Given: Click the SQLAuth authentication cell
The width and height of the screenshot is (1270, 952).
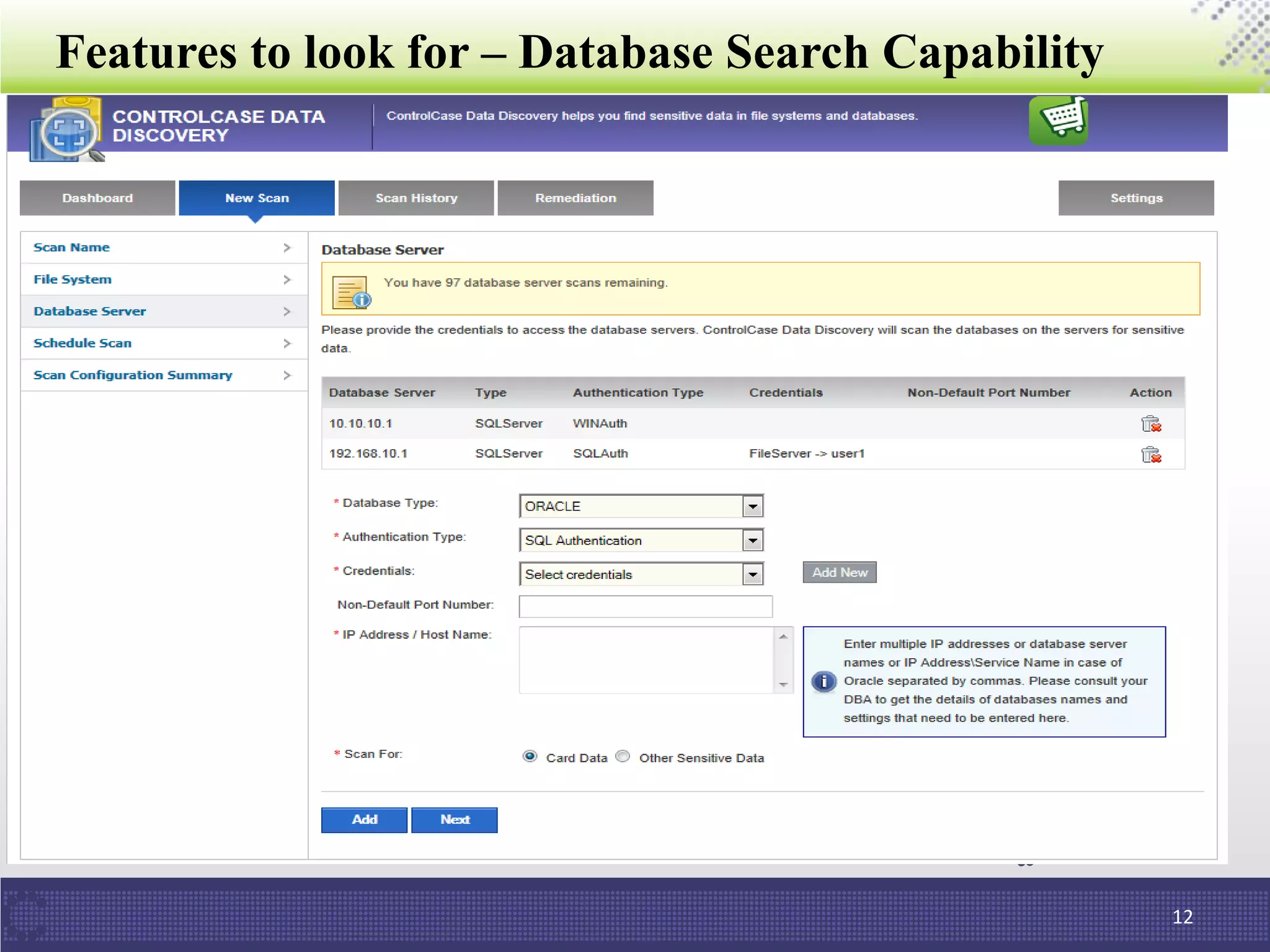Looking at the screenshot, I should (x=600, y=454).
